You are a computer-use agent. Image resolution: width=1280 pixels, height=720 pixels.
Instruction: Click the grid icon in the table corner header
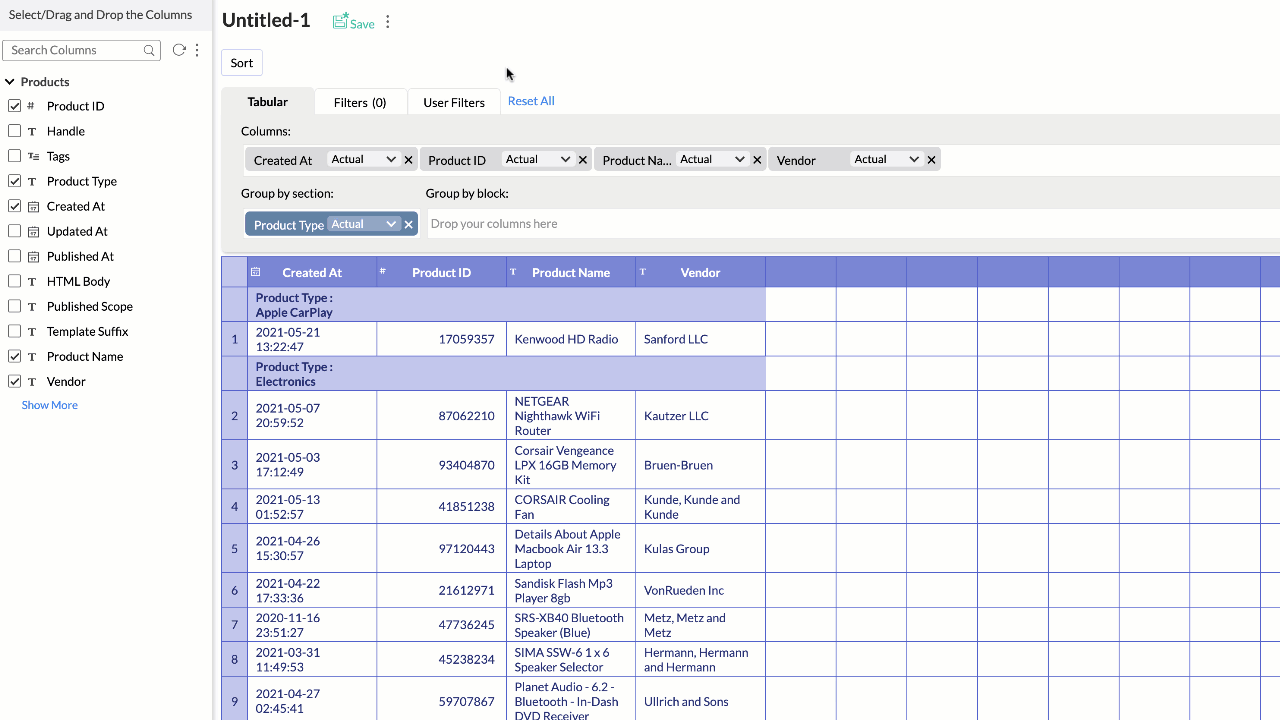256,271
